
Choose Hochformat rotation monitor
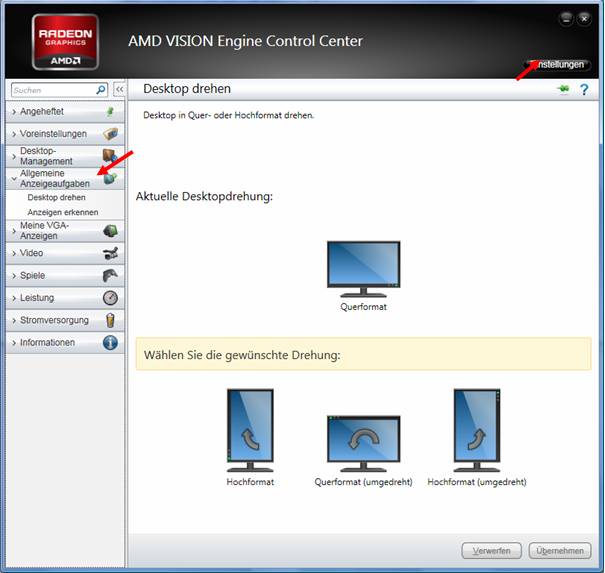(x=250, y=430)
